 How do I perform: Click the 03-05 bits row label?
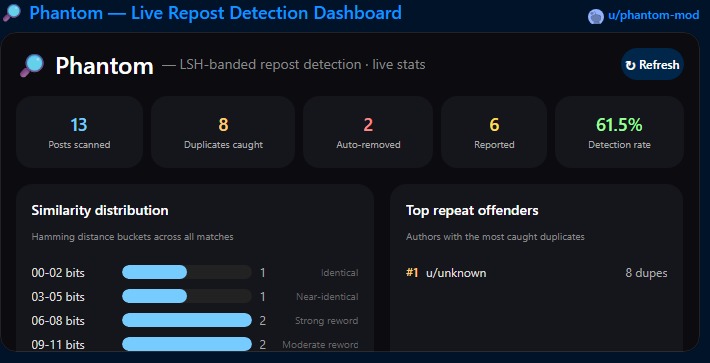pyautogui.click(x=58, y=297)
